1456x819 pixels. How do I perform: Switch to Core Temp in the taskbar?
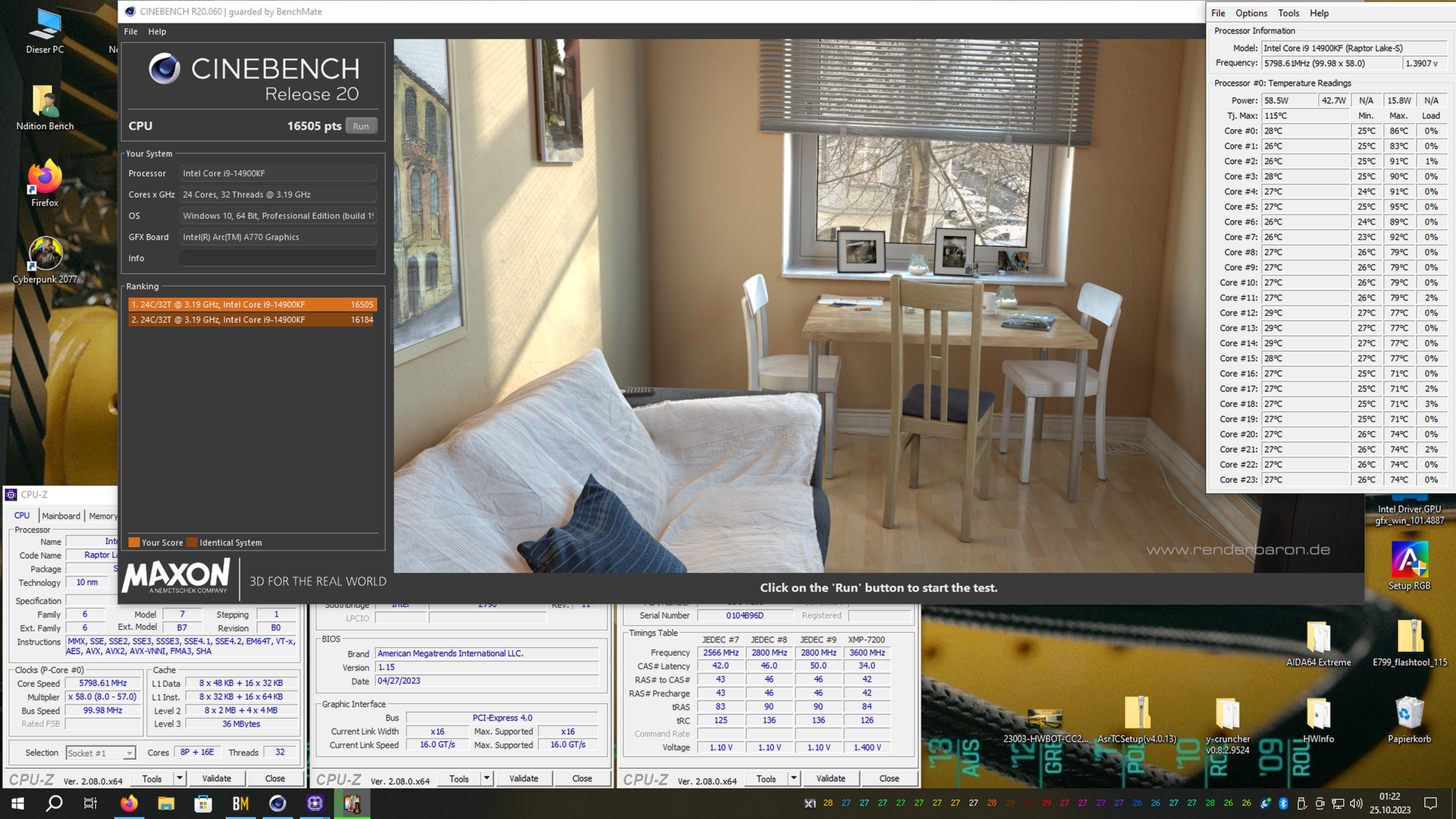pos(352,803)
